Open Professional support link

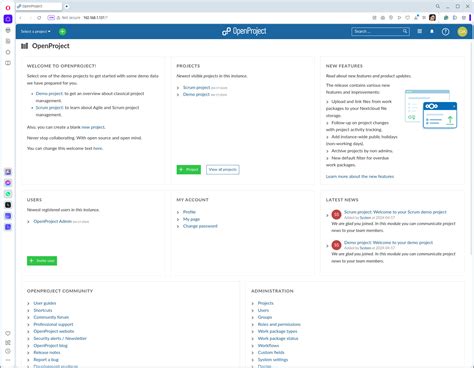[53, 324]
